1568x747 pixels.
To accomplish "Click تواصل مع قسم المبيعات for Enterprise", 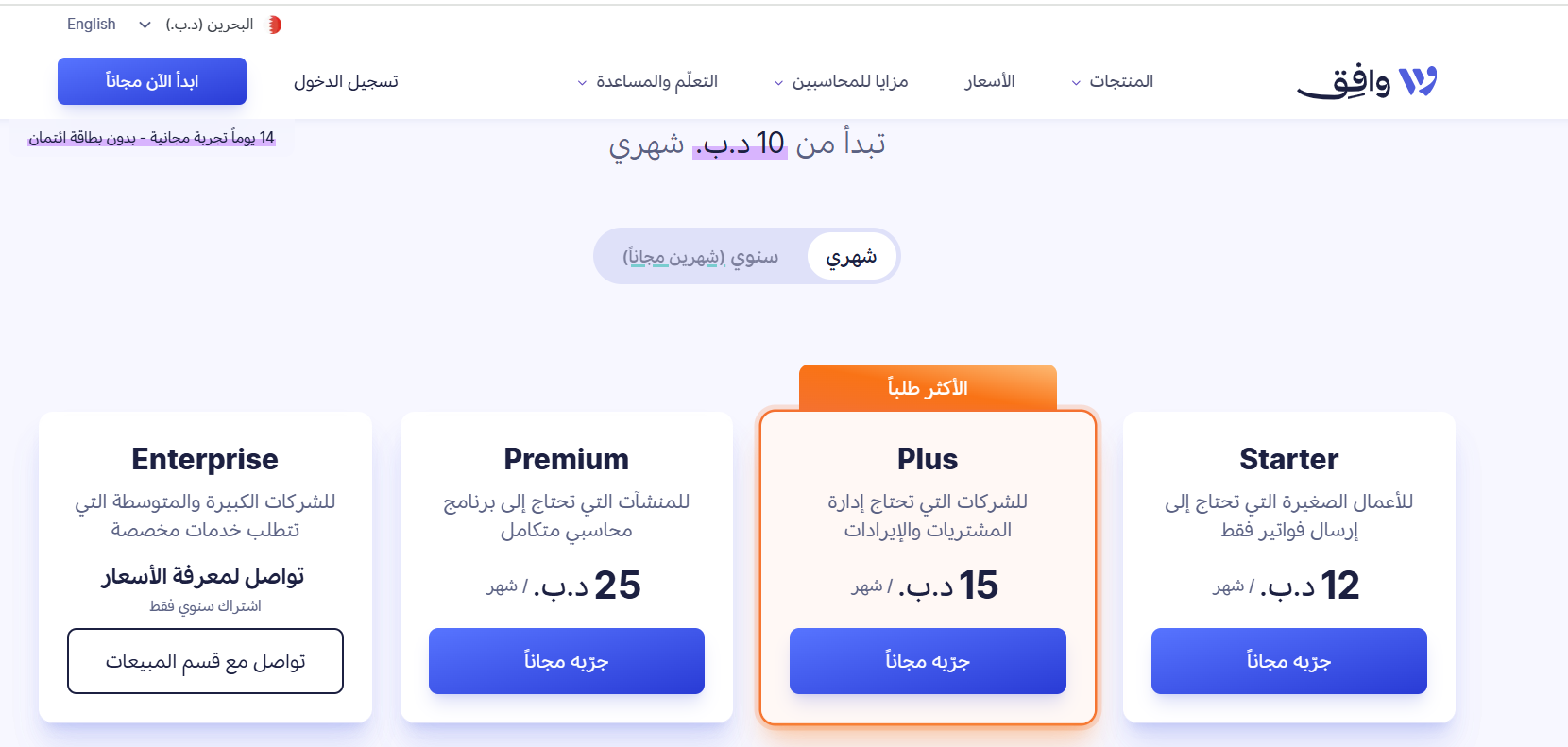I will 205,661.
